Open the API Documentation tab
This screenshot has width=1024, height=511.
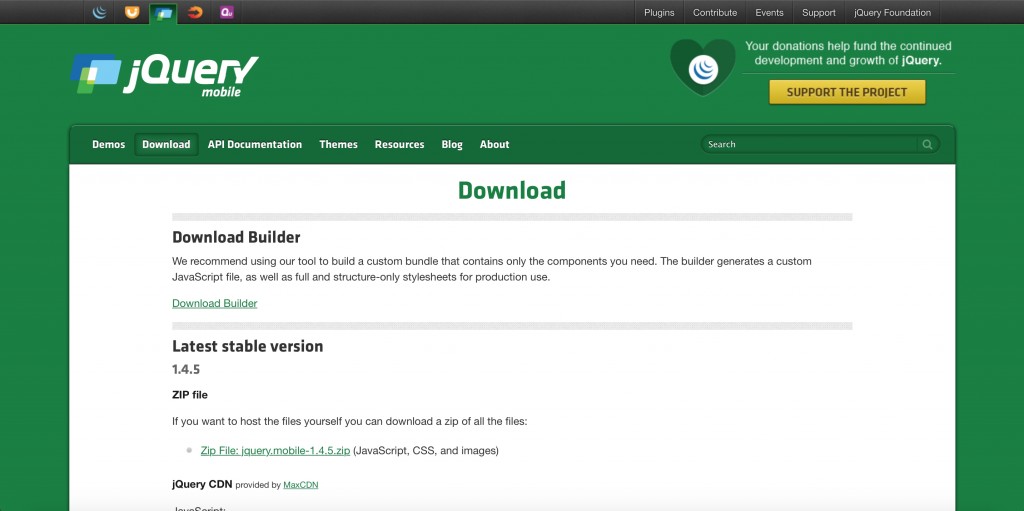(255, 144)
